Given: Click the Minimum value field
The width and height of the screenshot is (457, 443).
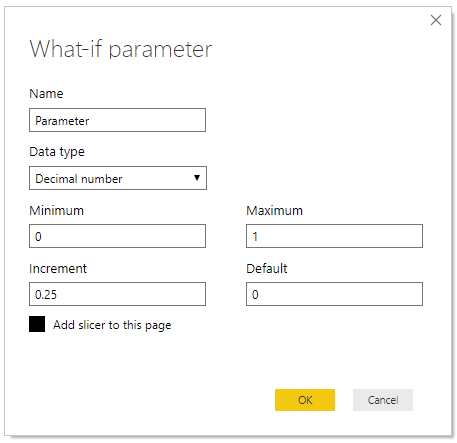Looking at the screenshot, I should tap(117, 236).
